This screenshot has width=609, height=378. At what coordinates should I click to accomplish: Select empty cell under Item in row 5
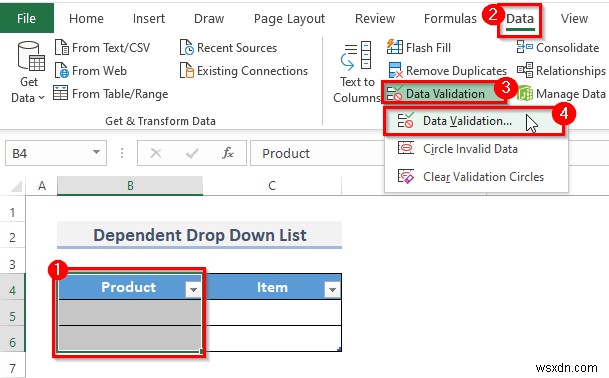[272, 312]
